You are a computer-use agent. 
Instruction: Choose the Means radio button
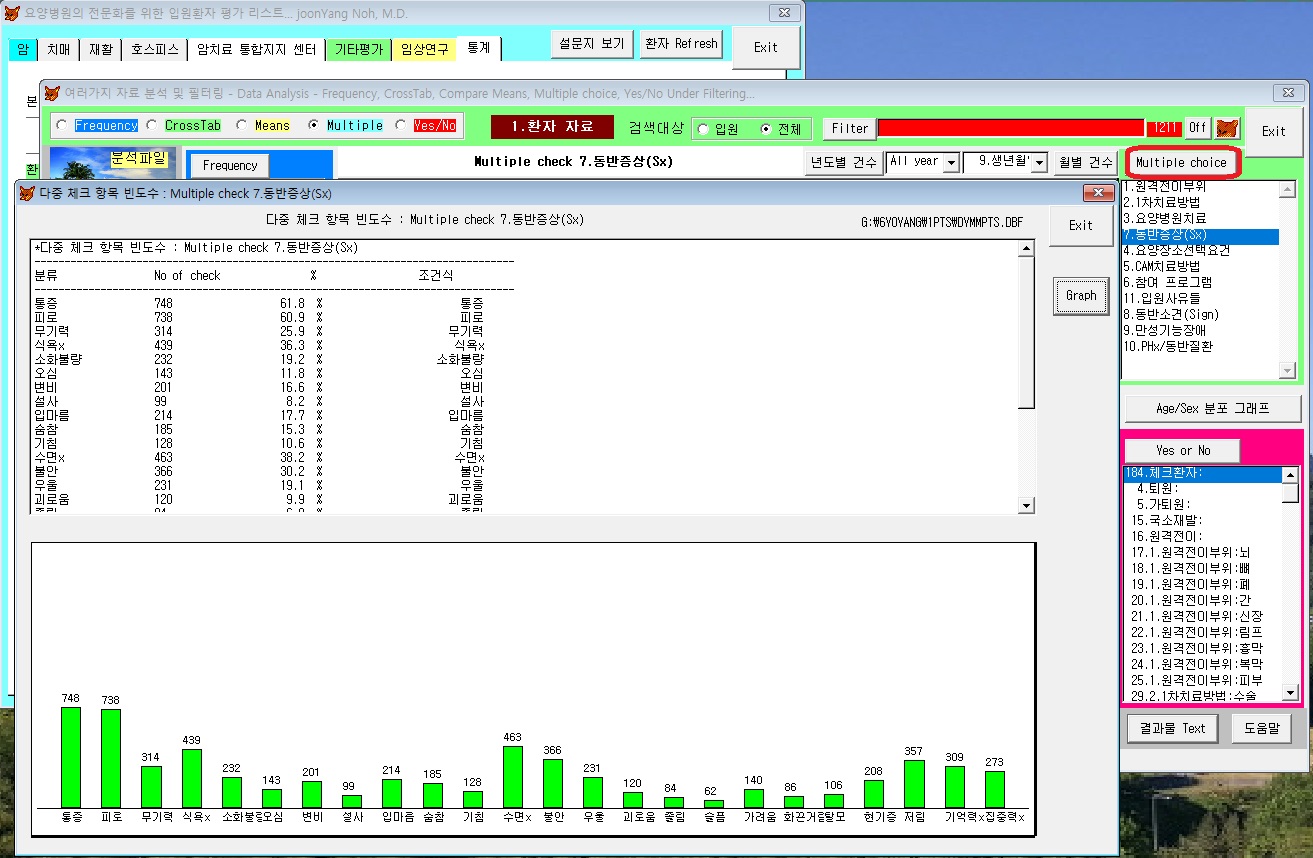(242, 126)
